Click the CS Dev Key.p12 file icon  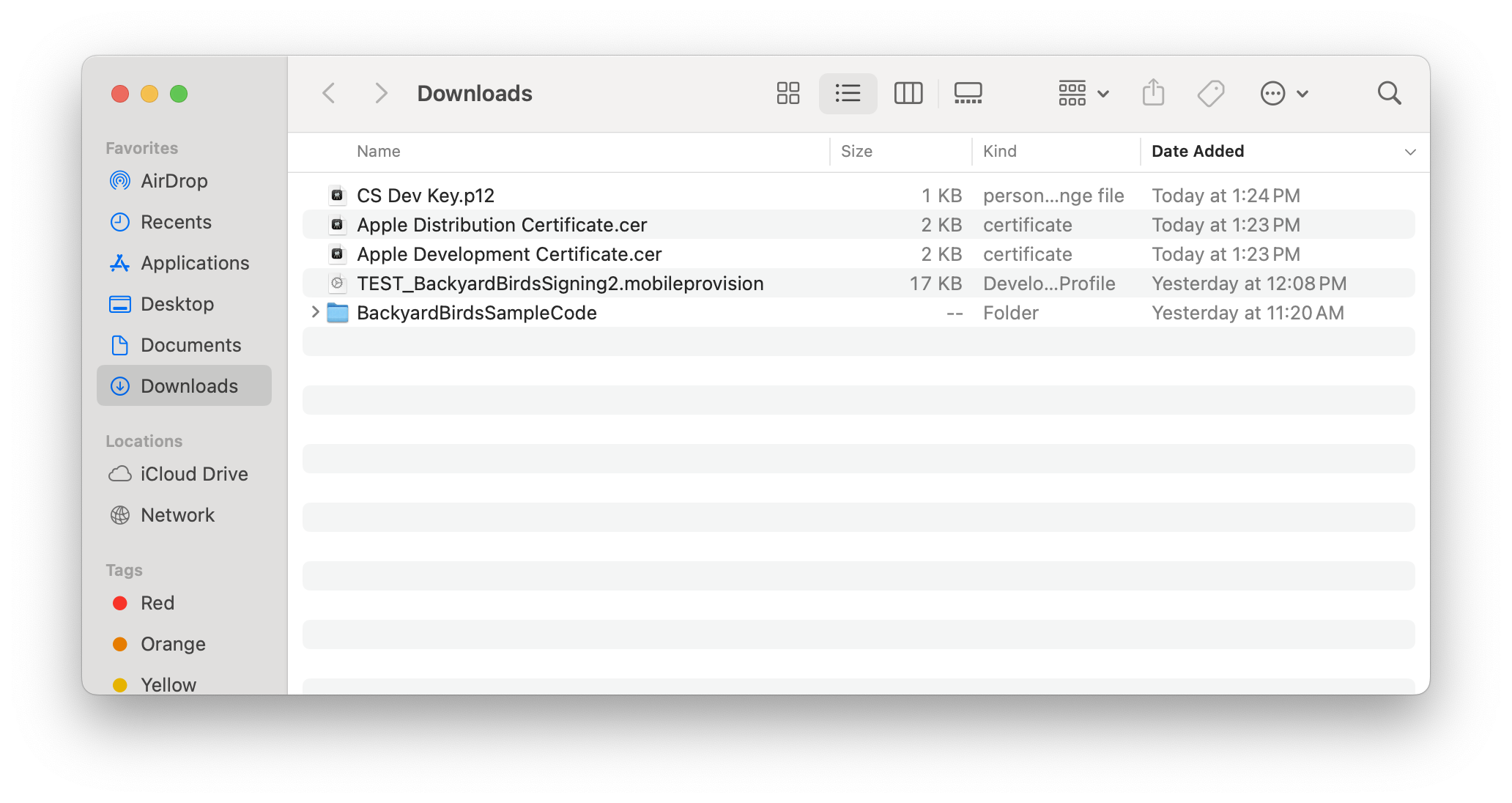(x=337, y=195)
